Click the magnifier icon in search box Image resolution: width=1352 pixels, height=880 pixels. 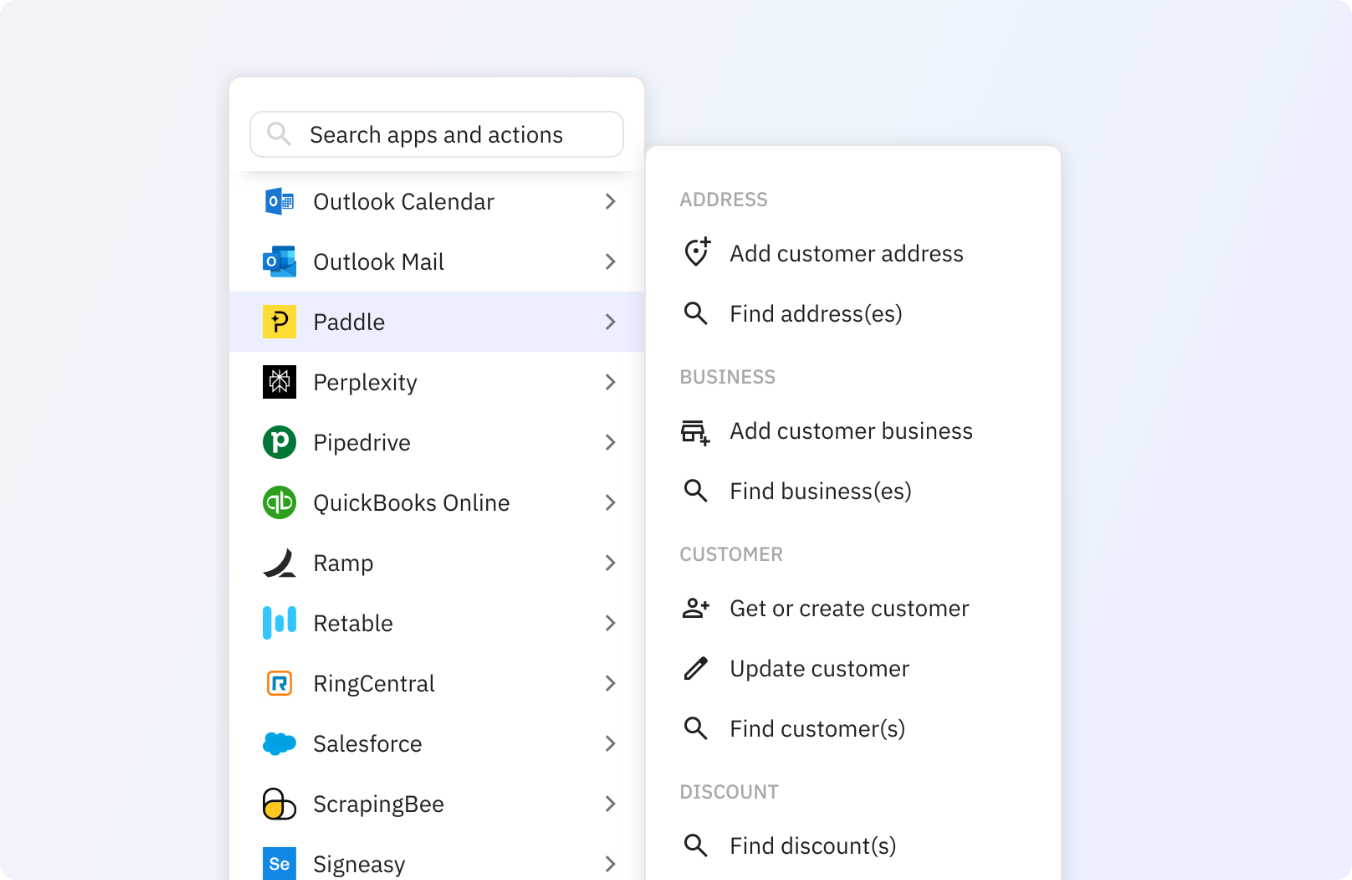(279, 134)
